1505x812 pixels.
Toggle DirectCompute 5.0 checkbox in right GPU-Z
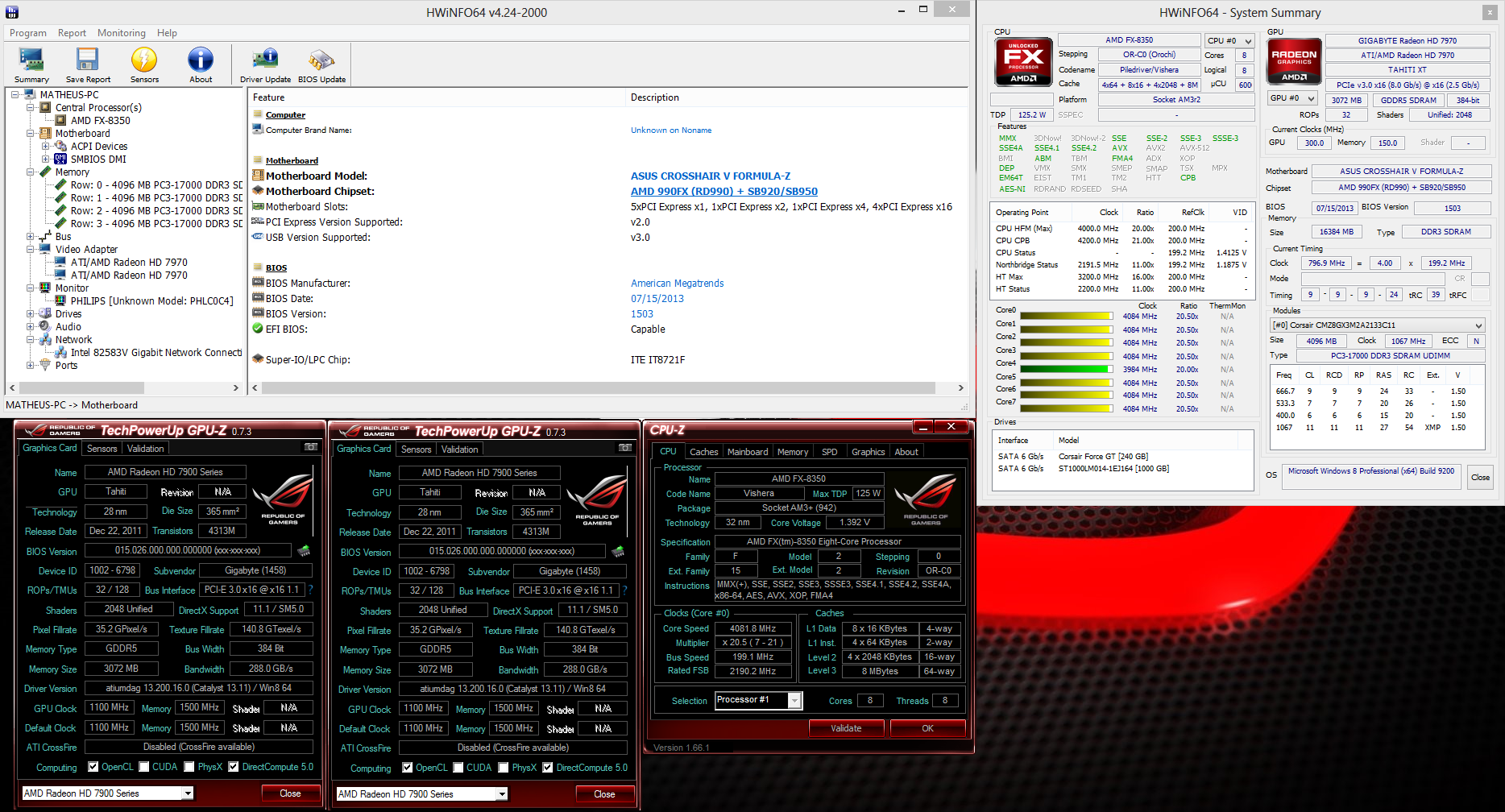point(548,768)
